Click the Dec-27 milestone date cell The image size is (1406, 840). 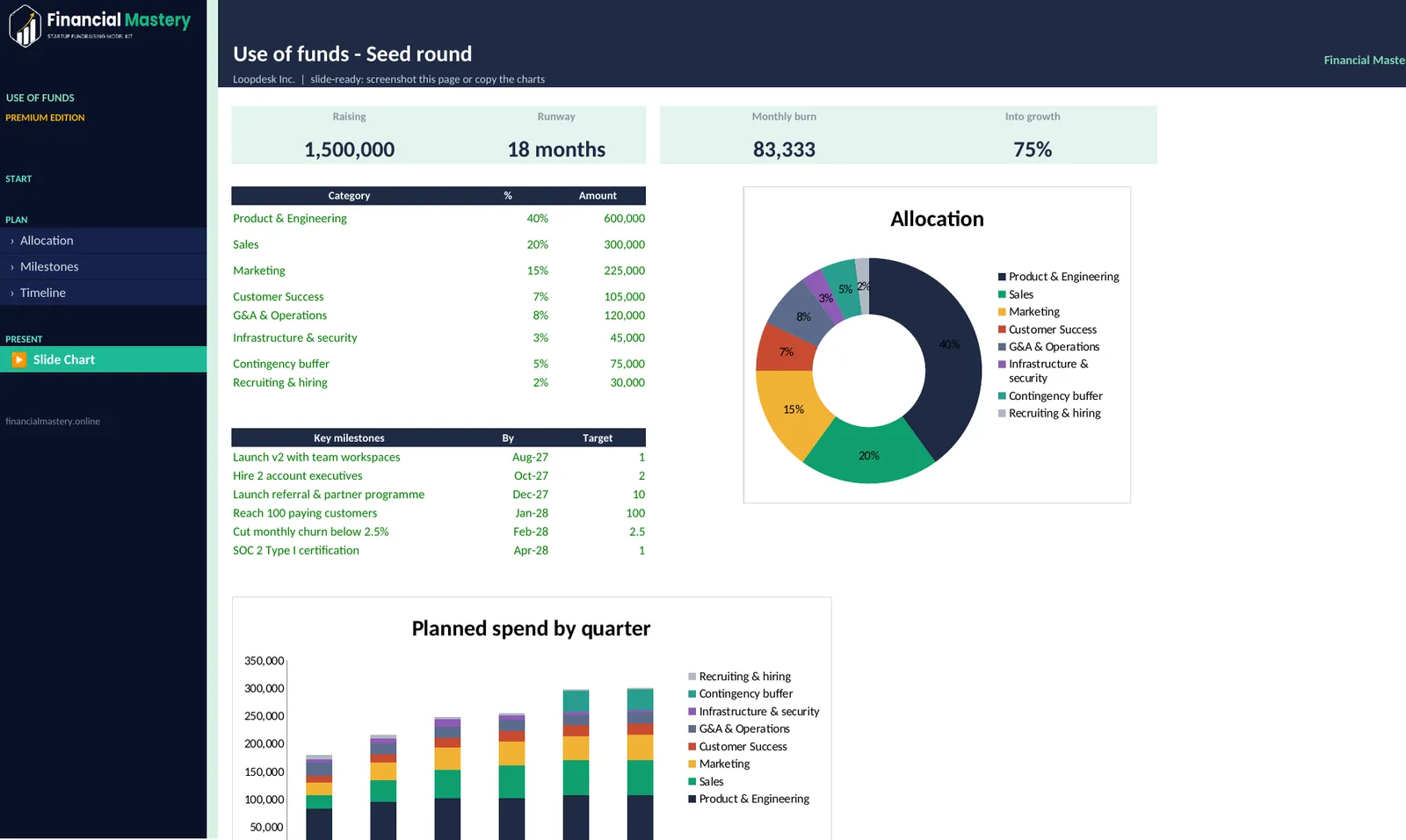tap(531, 495)
